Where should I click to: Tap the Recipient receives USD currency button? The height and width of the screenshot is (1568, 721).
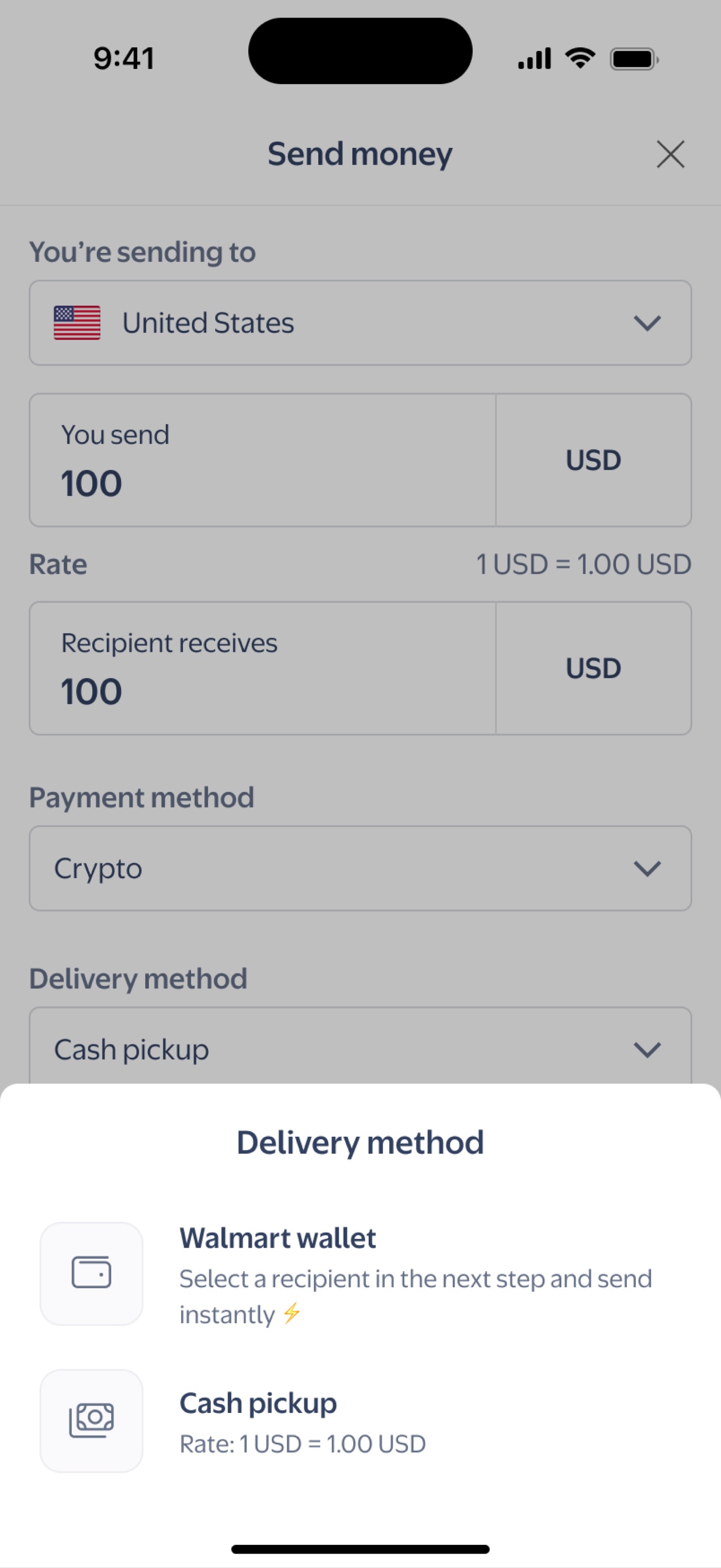(x=593, y=668)
